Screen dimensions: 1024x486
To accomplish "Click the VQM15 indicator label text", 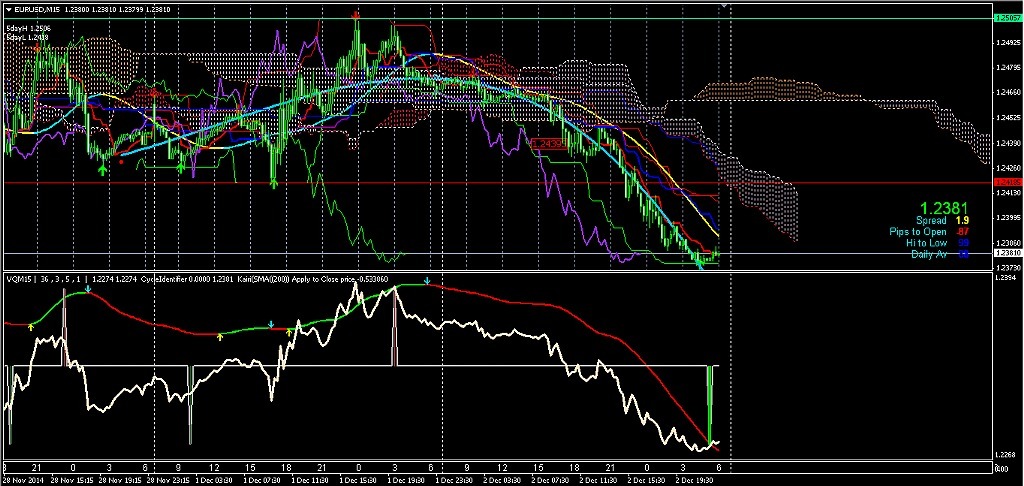I will (x=17, y=279).
